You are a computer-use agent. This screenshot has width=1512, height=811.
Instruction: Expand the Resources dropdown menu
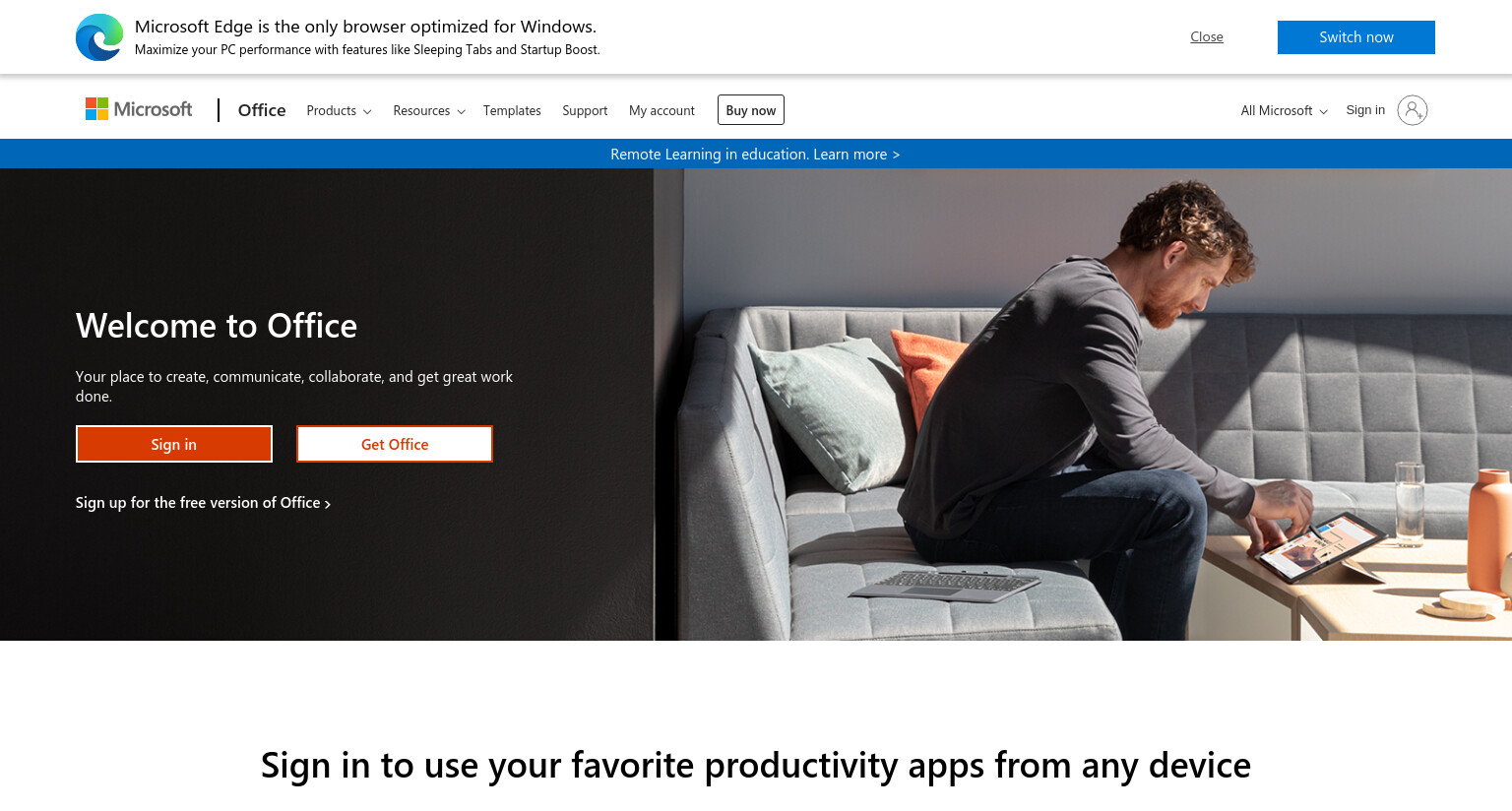(x=429, y=110)
